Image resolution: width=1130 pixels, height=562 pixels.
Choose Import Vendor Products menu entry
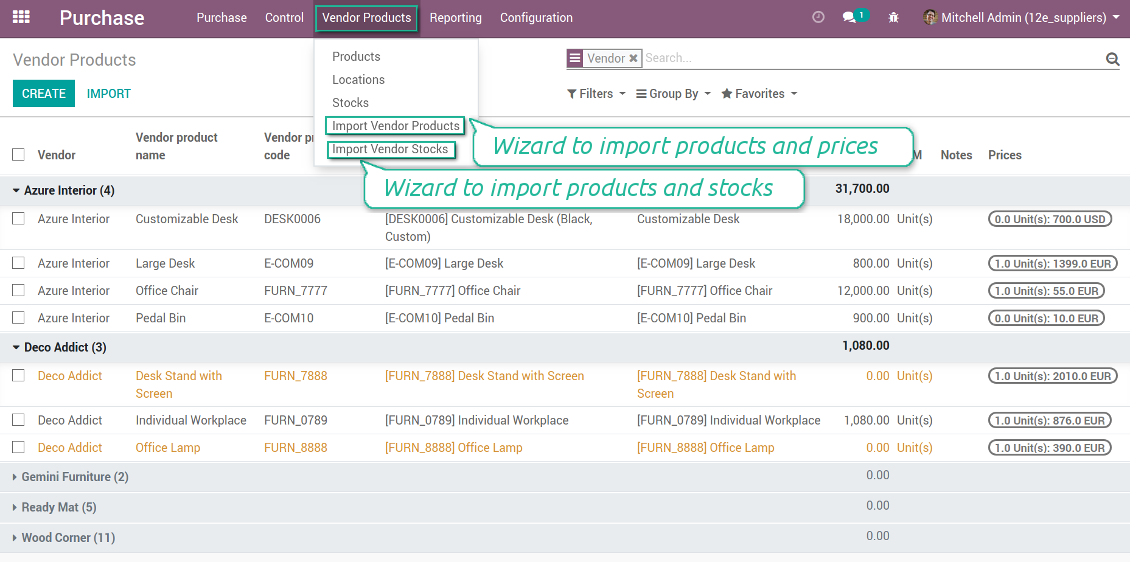click(x=395, y=126)
